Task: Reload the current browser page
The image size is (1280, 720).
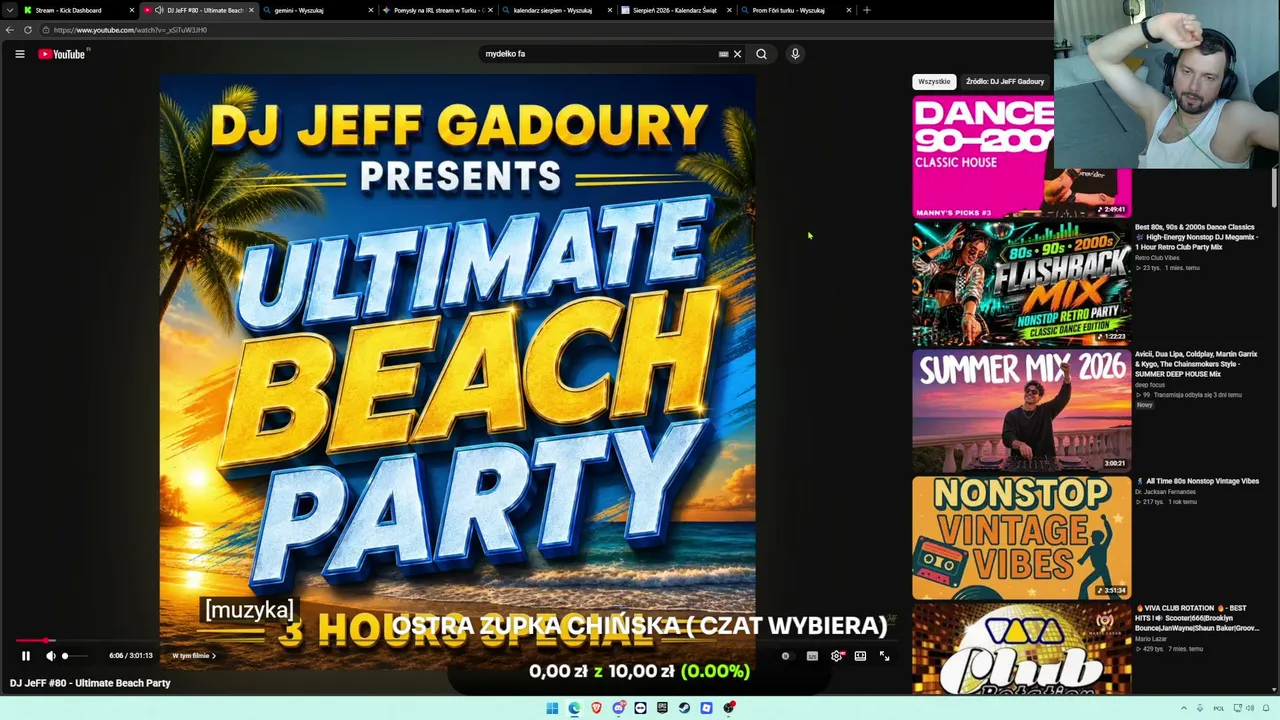Action: coord(28,30)
